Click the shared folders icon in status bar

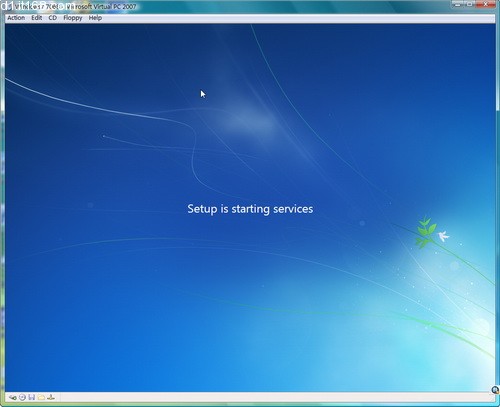[x=41, y=397]
